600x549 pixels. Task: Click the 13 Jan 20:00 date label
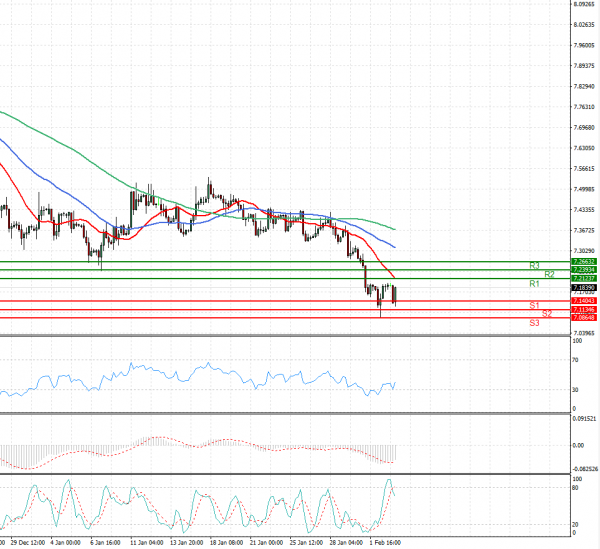coord(186,542)
